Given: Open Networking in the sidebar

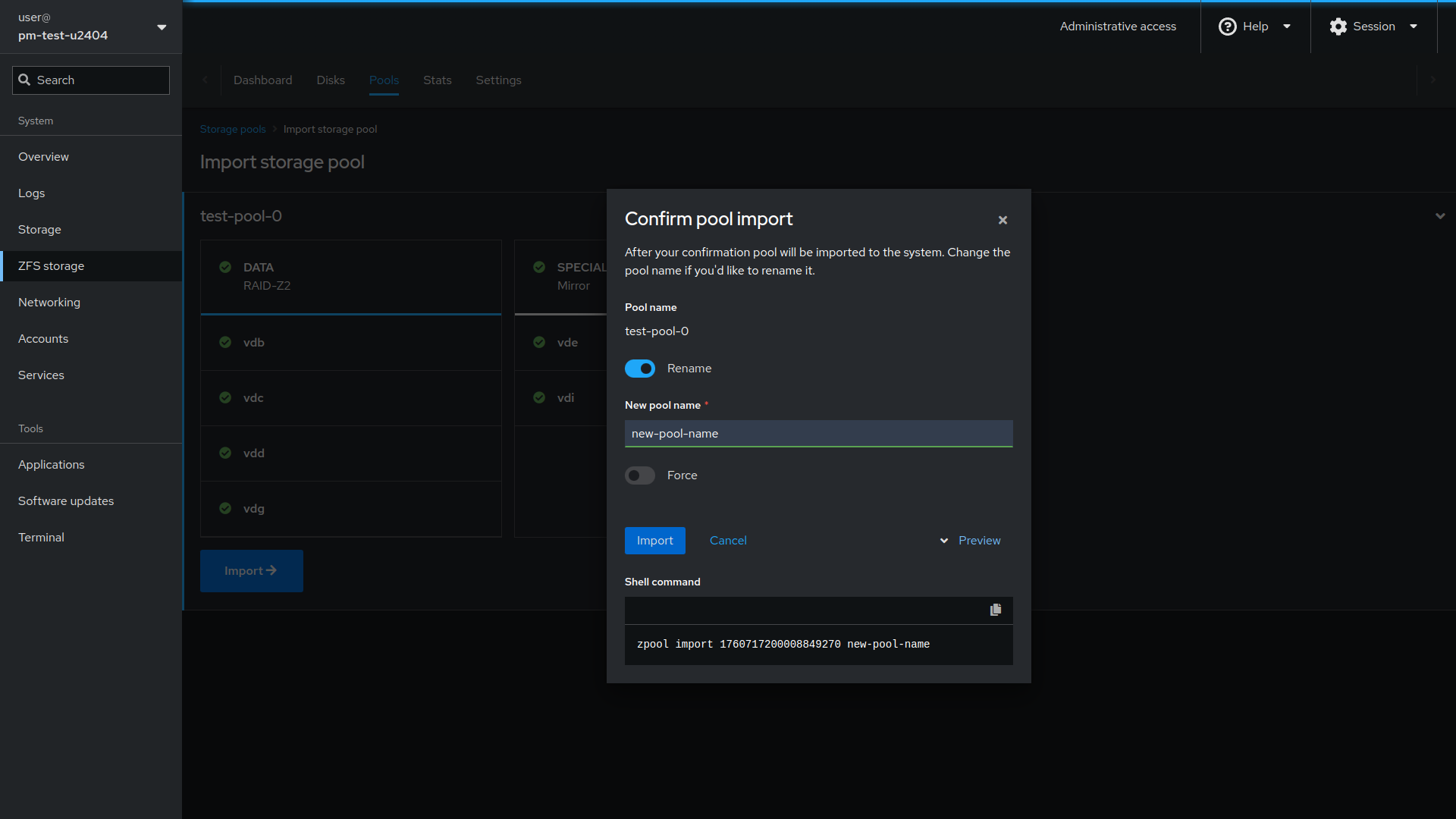Looking at the screenshot, I should 91,303.
